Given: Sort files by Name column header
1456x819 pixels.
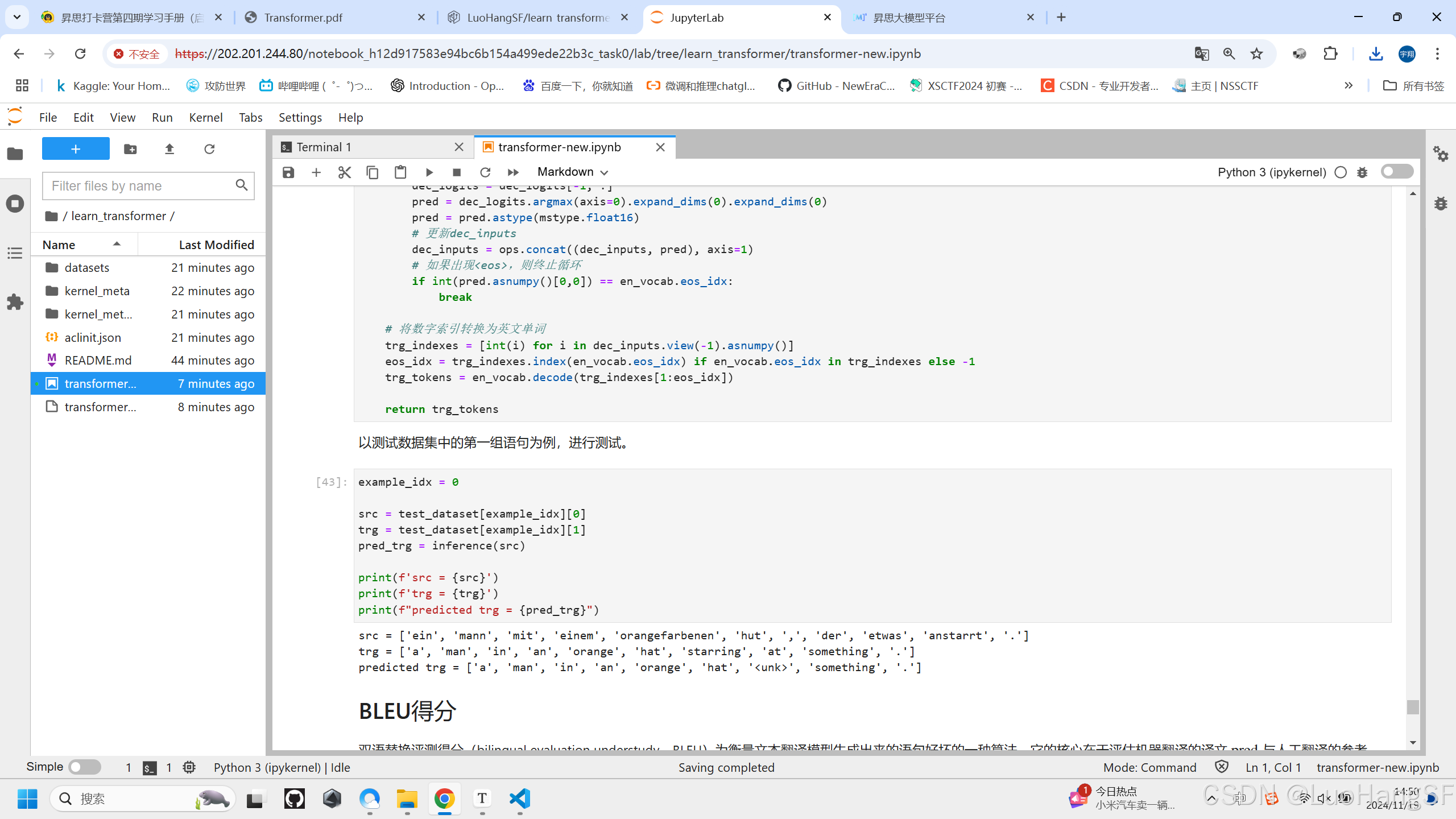Looking at the screenshot, I should click(59, 245).
